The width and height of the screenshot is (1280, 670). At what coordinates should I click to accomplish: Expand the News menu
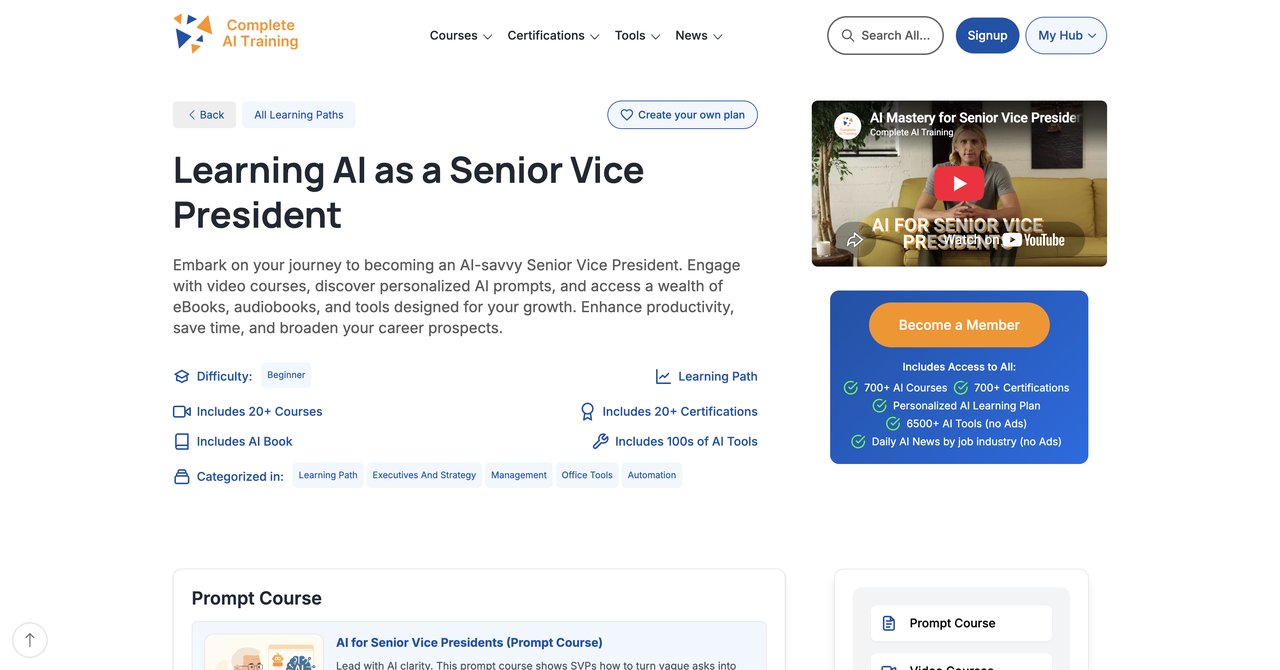[x=699, y=35]
